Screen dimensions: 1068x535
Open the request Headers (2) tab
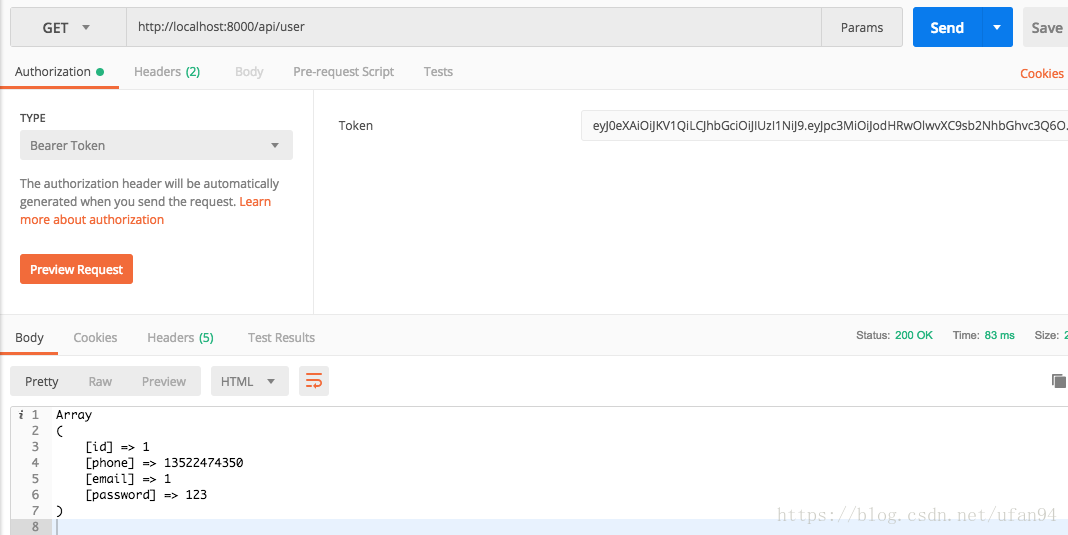167,72
